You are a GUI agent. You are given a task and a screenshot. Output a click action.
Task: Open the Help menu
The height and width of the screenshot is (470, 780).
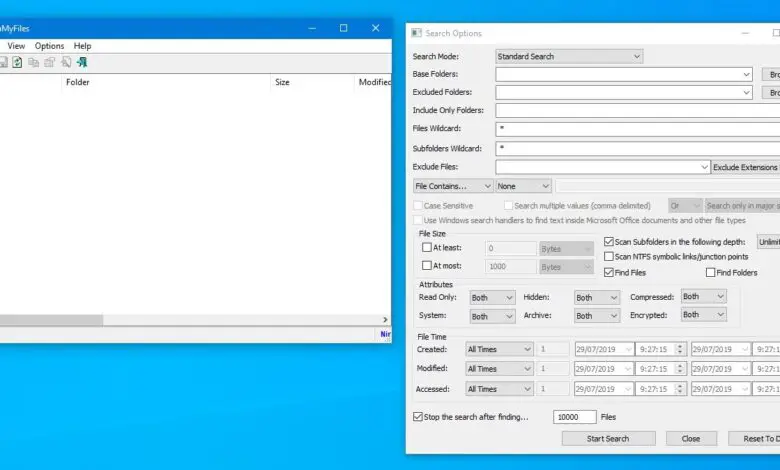coord(83,46)
